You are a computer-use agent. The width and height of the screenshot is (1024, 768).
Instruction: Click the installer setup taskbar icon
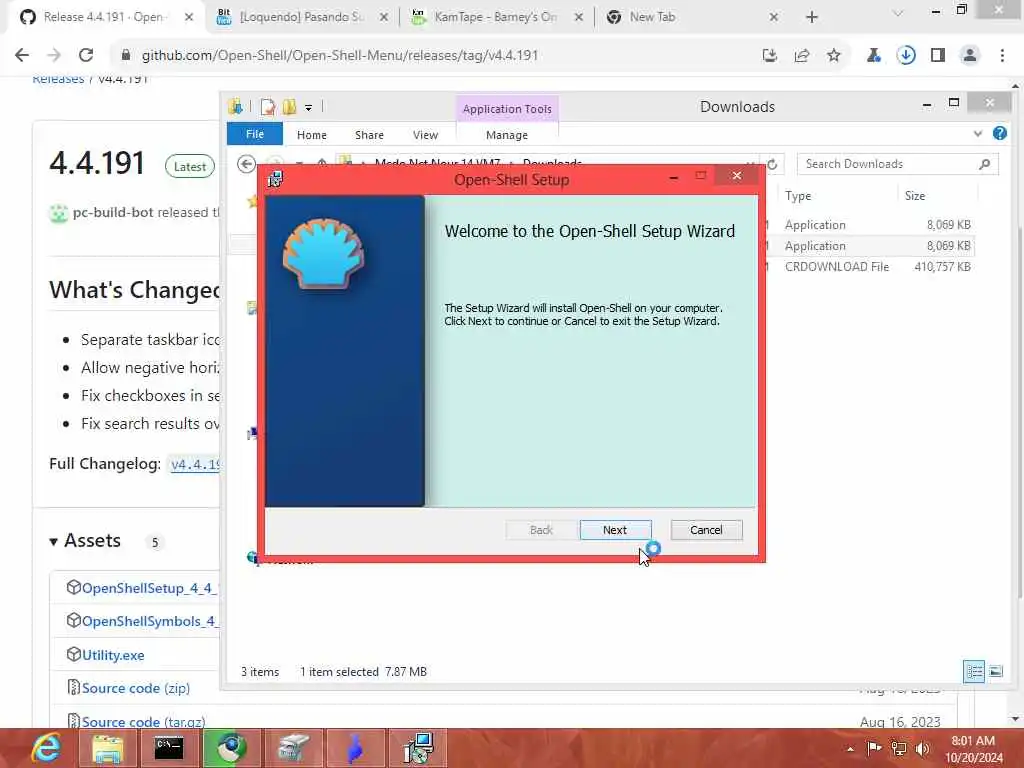click(x=417, y=748)
